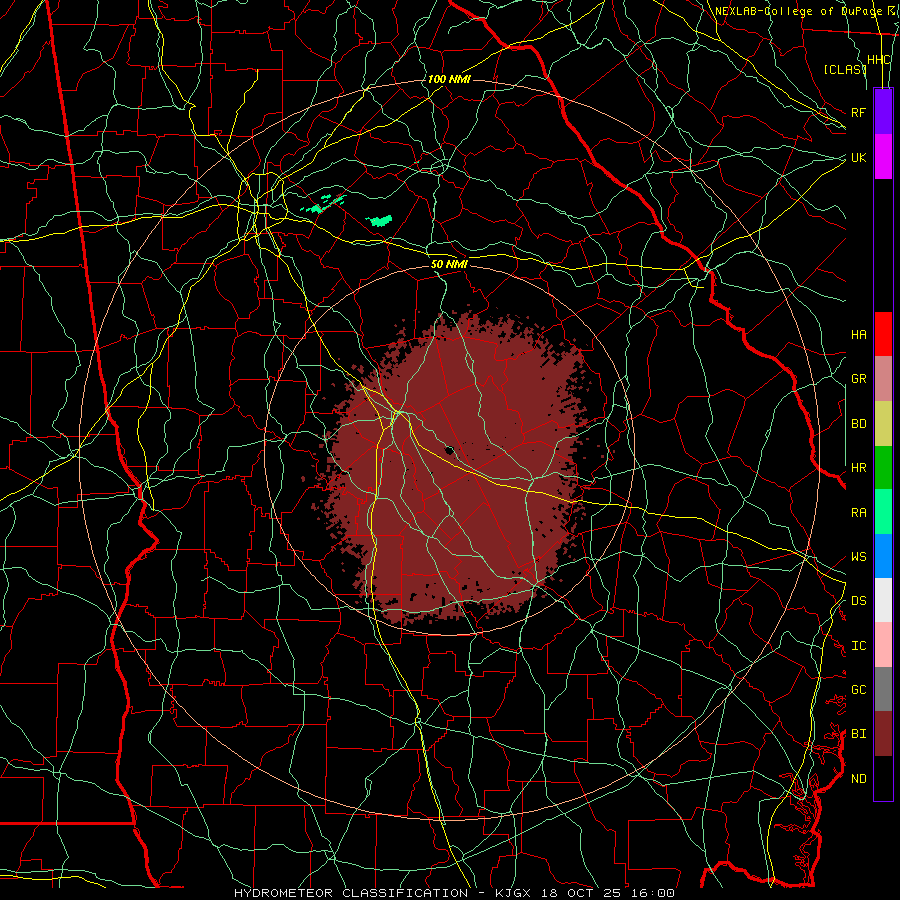The height and width of the screenshot is (900, 900).
Task: Select the salmon GR legend swatch
Action: (x=883, y=378)
